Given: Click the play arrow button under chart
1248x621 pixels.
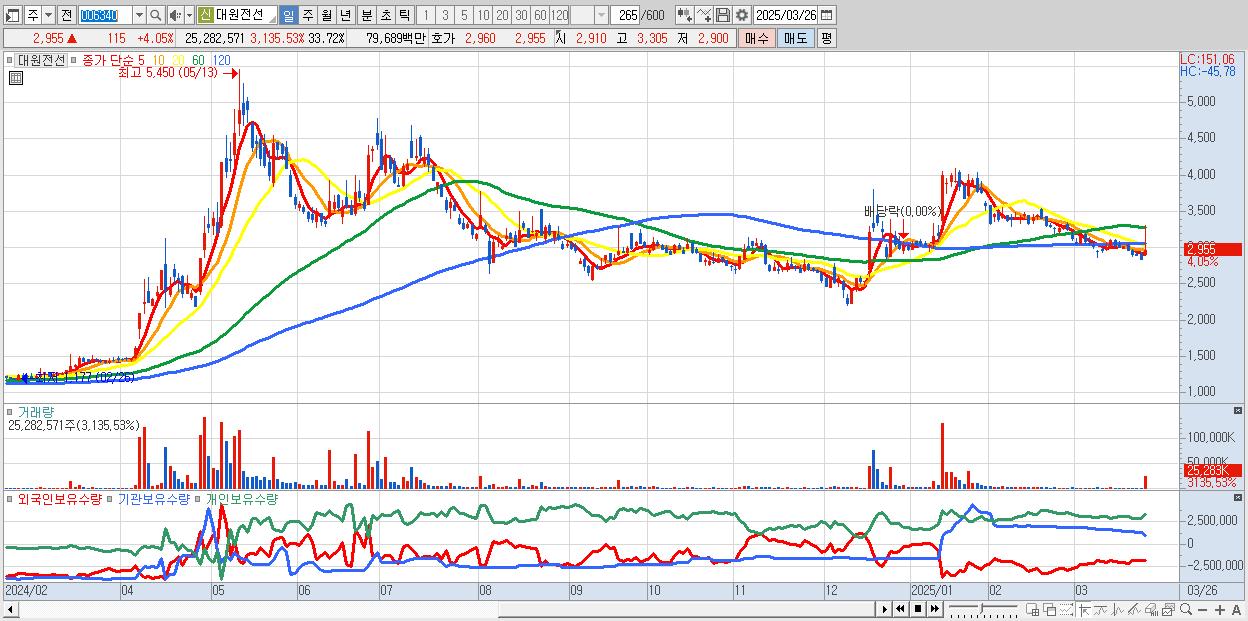Looking at the screenshot, I should click(x=884, y=609).
